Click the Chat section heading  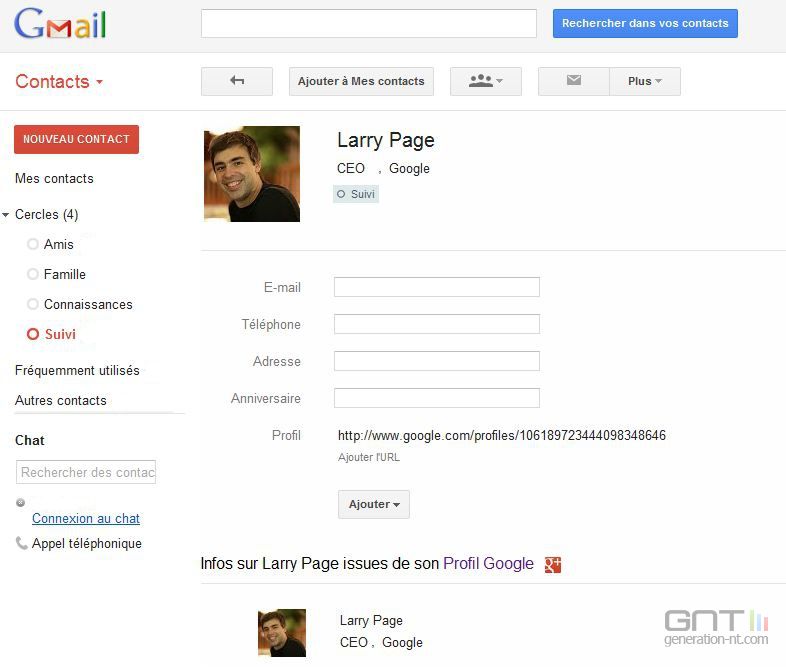(30, 440)
